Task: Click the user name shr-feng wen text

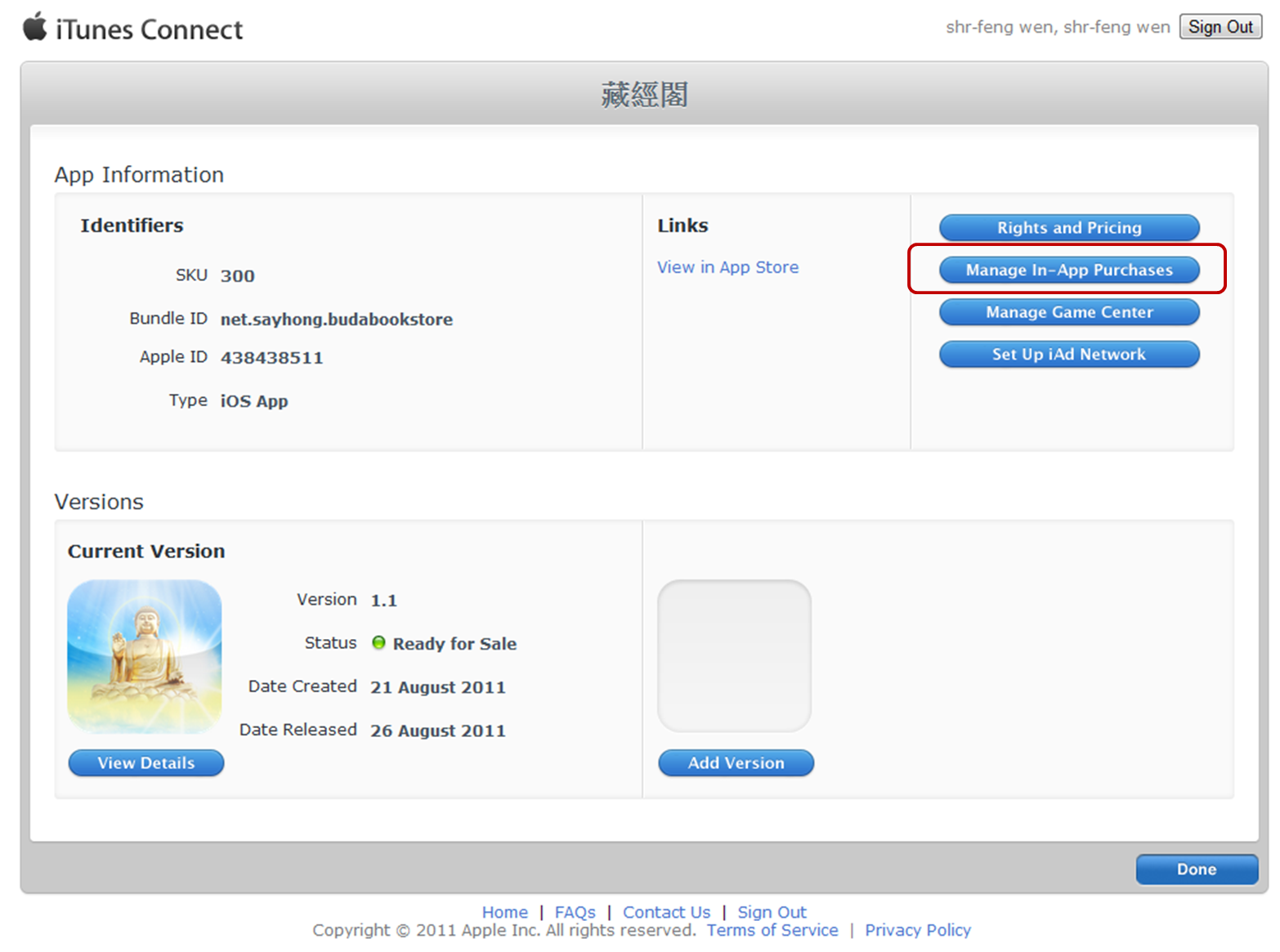Action: [x=1058, y=27]
